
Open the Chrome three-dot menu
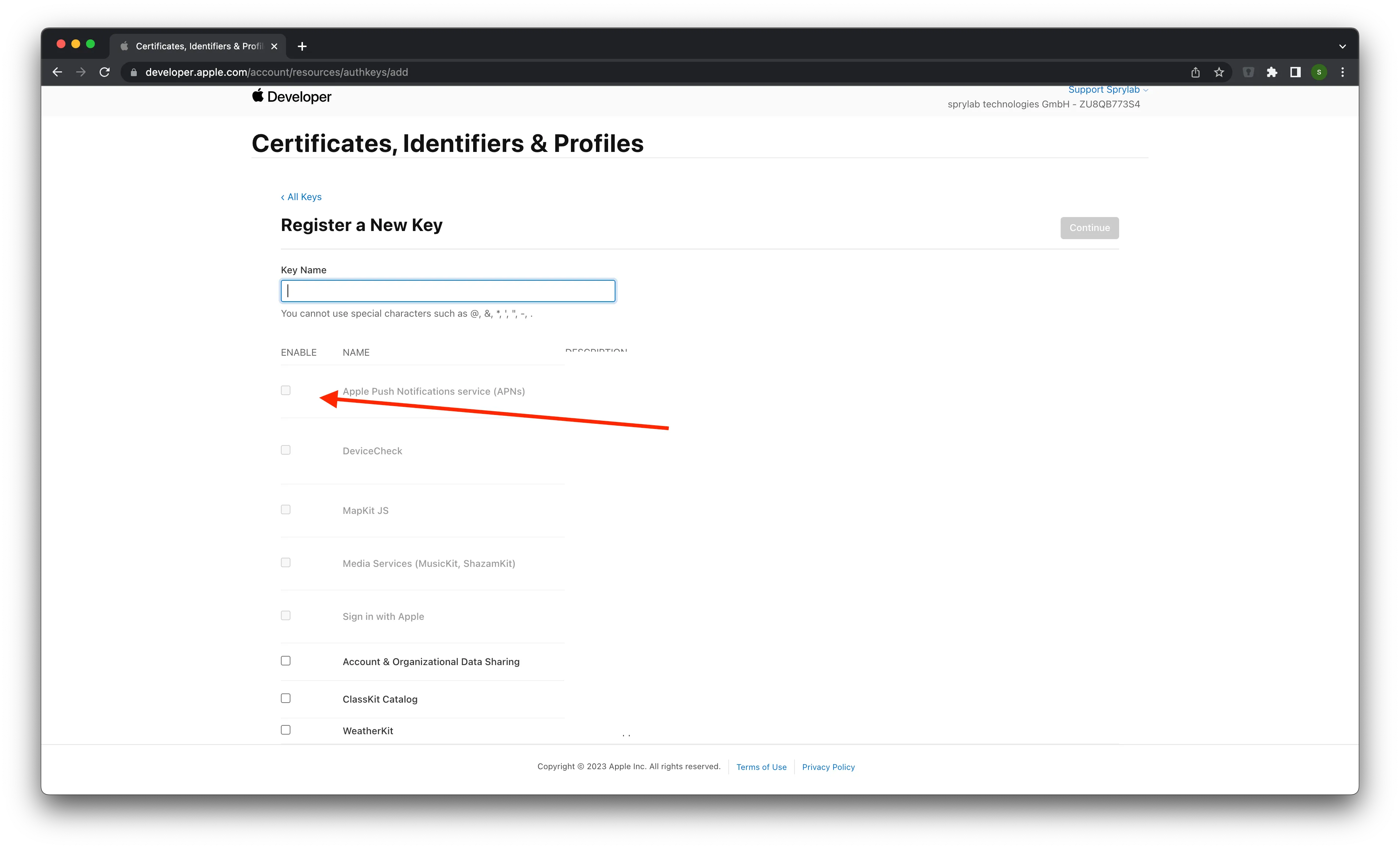pyautogui.click(x=1343, y=72)
